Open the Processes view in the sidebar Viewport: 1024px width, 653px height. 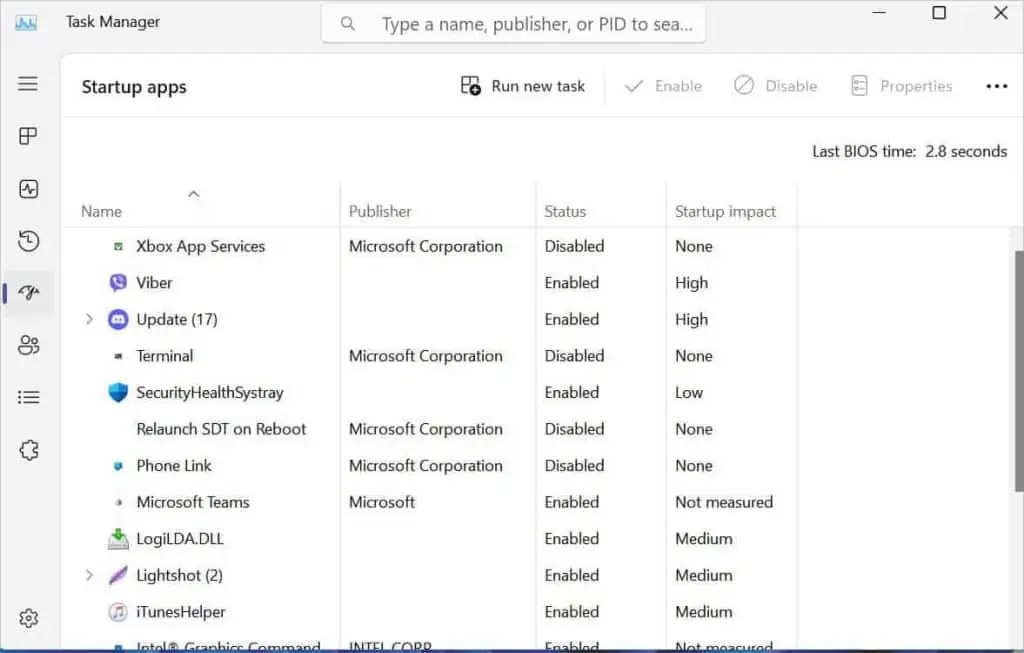[x=28, y=136]
